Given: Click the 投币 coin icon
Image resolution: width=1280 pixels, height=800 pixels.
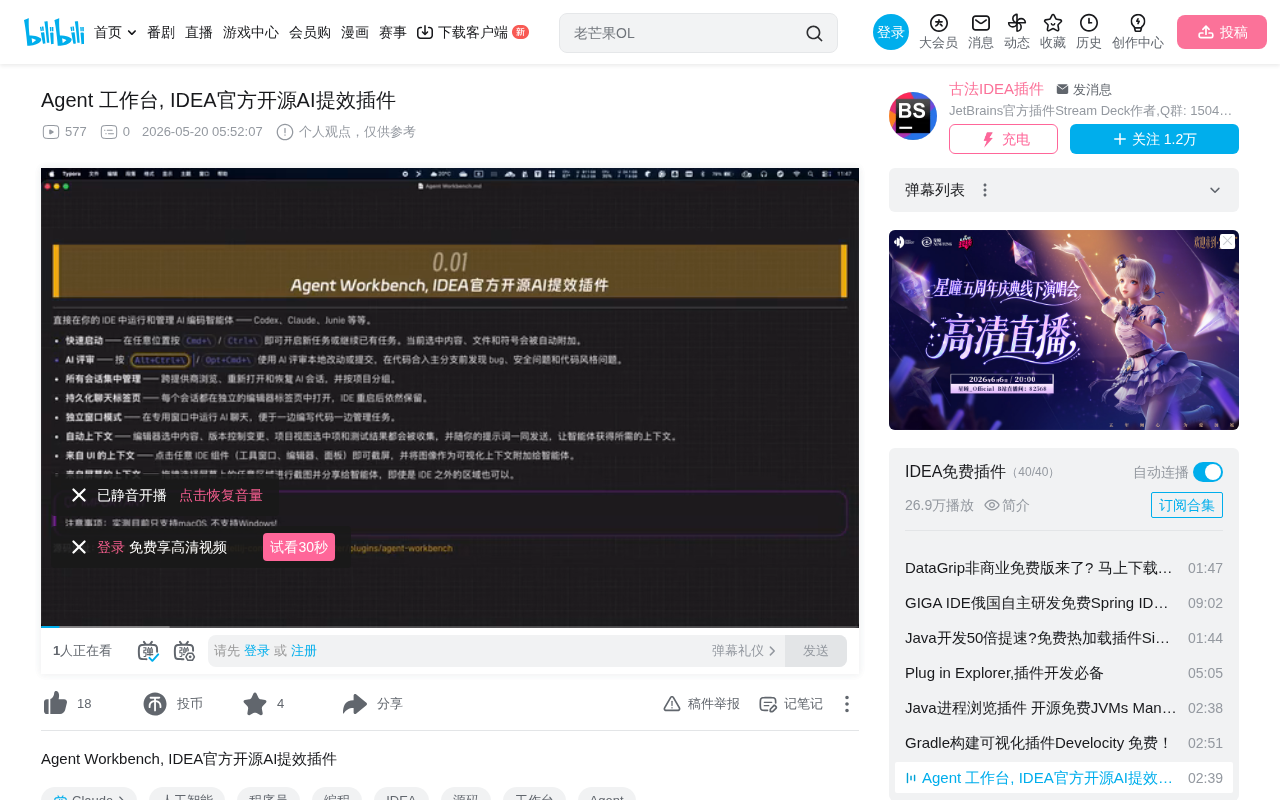Looking at the screenshot, I should 155,704.
